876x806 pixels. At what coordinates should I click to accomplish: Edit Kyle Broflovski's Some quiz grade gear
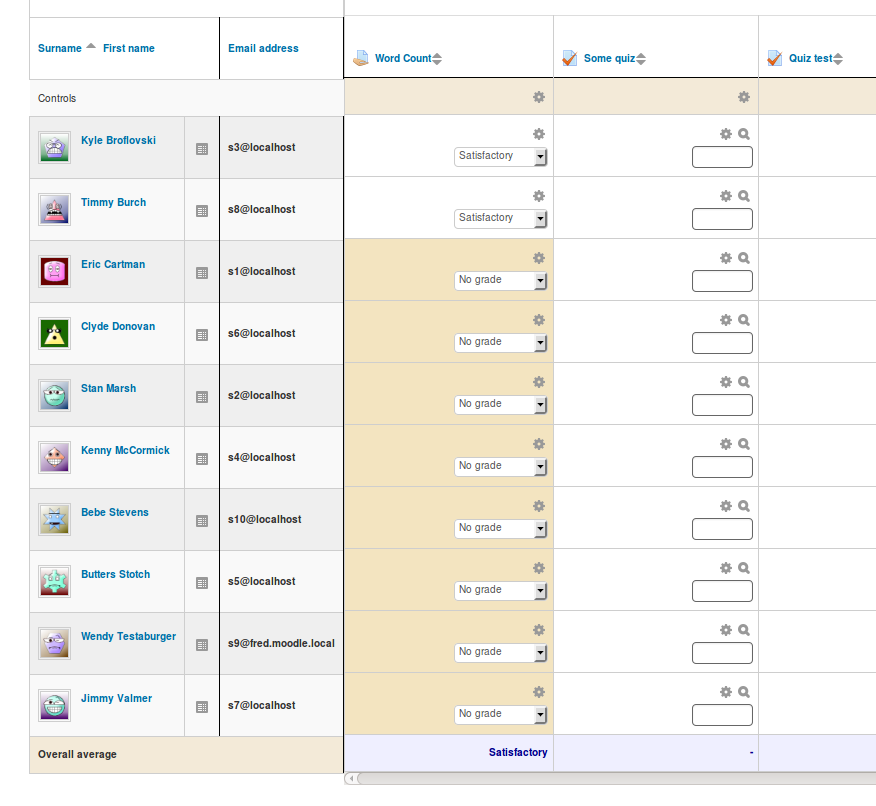point(726,134)
